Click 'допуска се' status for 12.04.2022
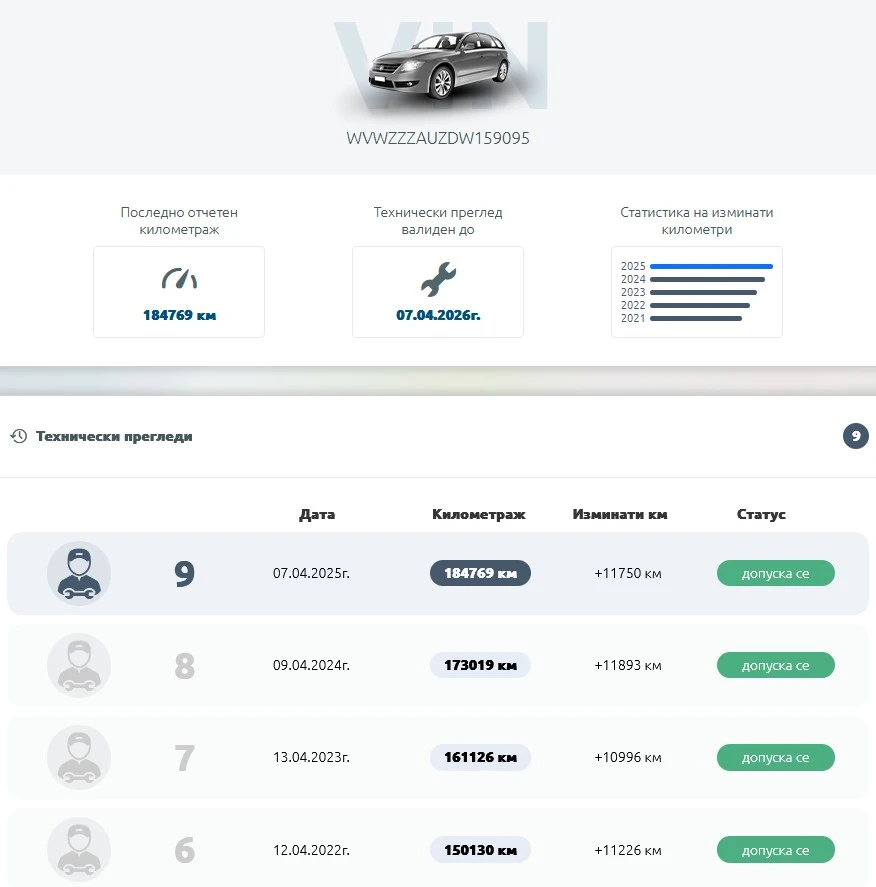 pyautogui.click(x=775, y=850)
